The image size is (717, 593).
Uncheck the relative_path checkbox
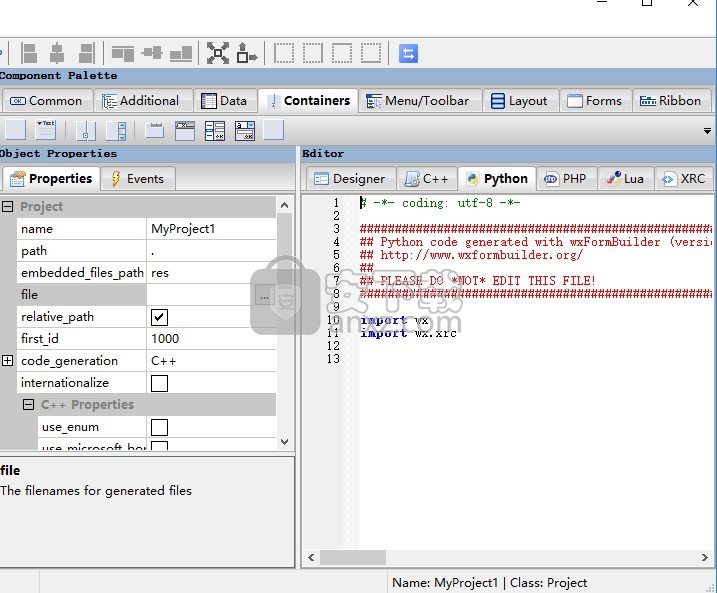point(159,317)
